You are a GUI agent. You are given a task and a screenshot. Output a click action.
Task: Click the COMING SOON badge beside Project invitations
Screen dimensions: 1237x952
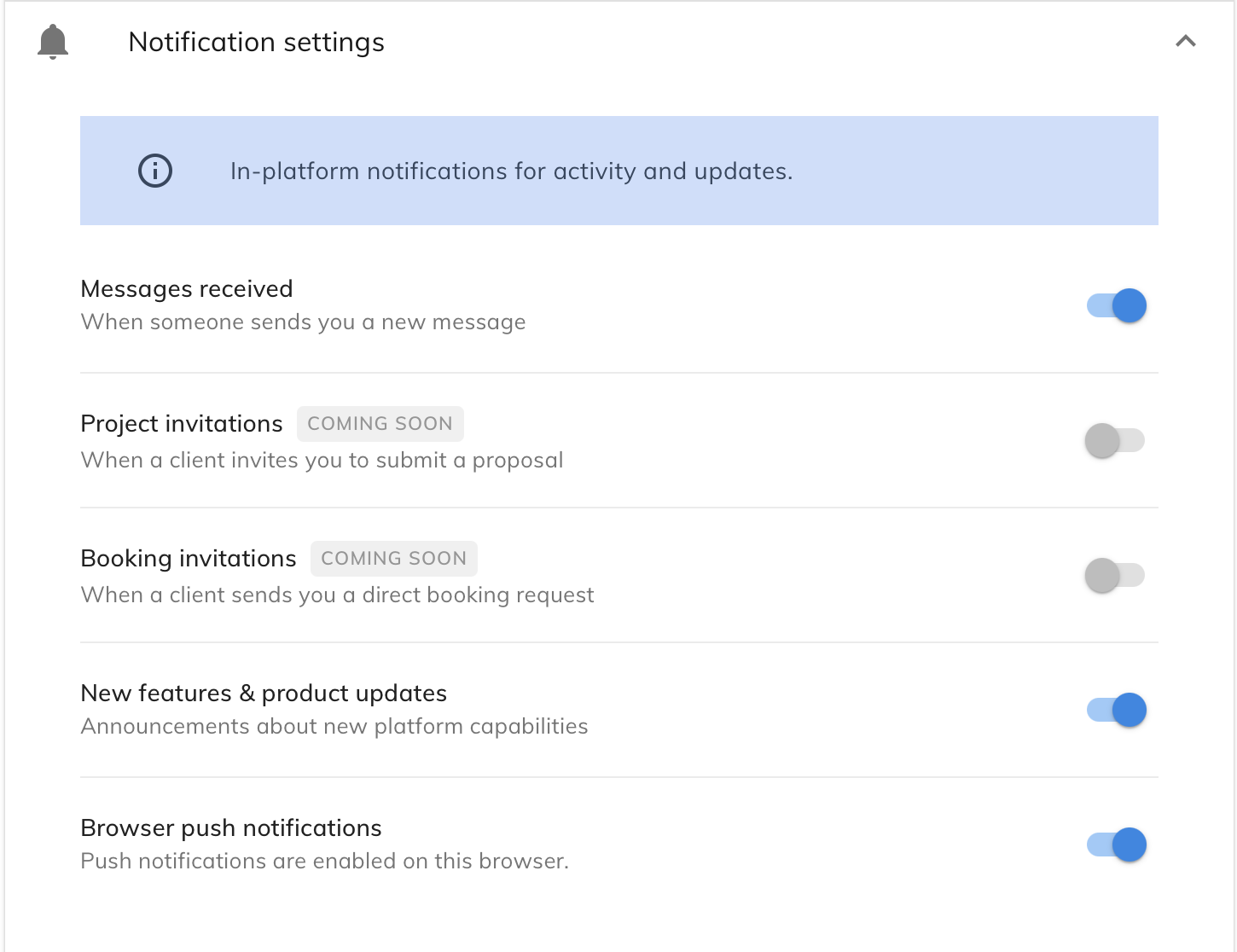click(x=380, y=424)
